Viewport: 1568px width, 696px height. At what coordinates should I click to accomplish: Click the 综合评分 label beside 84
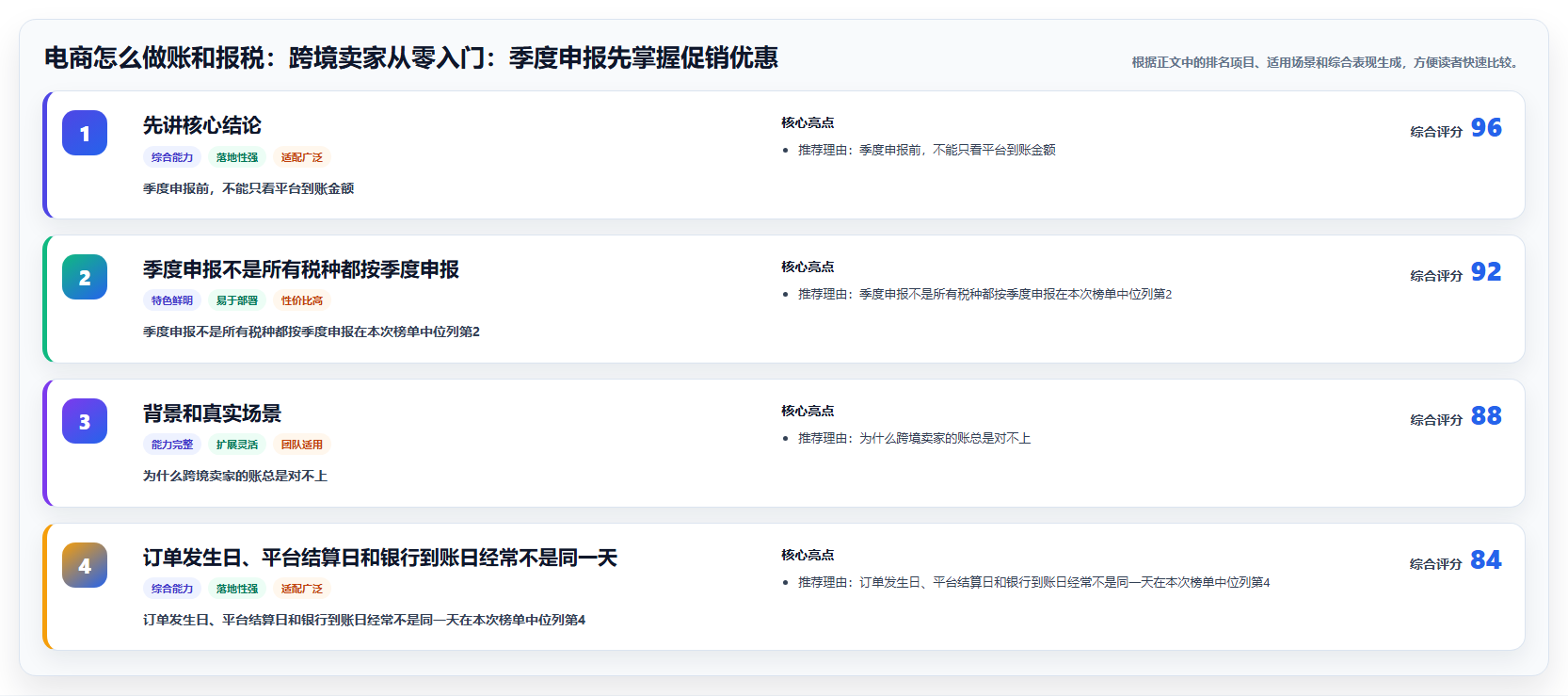point(1436,564)
